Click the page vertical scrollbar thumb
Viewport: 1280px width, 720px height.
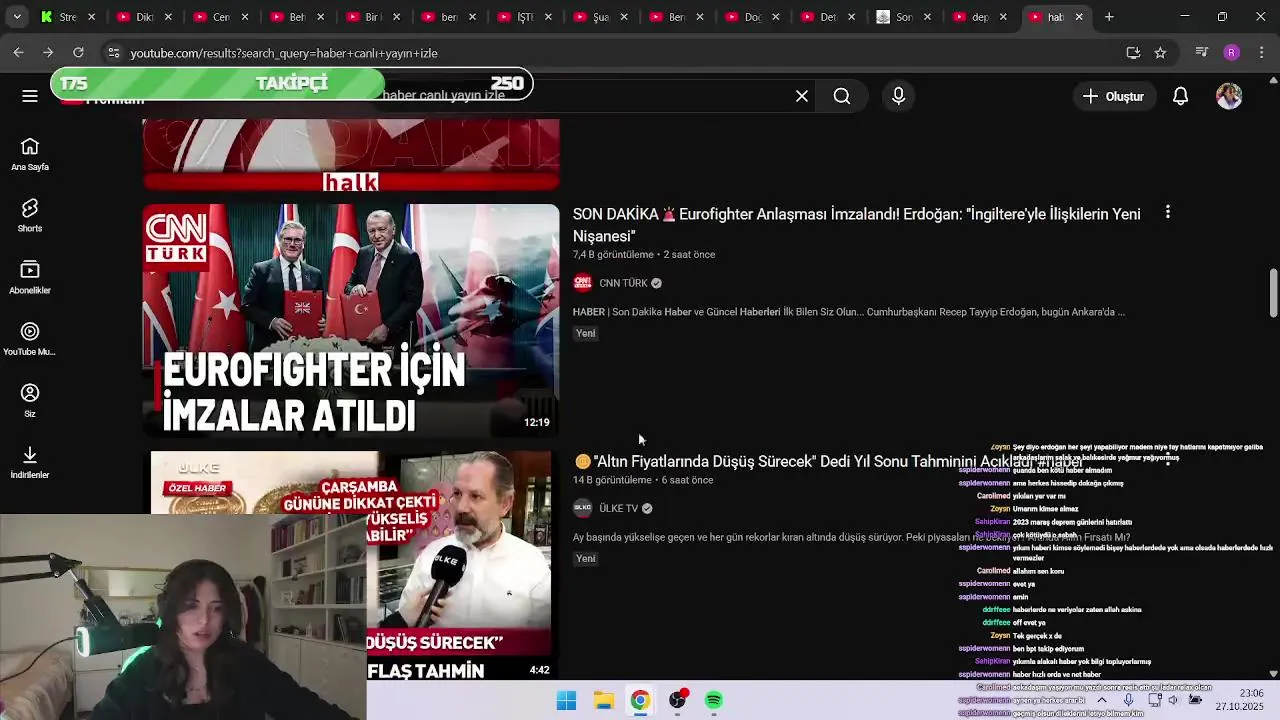tap(1273, 293)
